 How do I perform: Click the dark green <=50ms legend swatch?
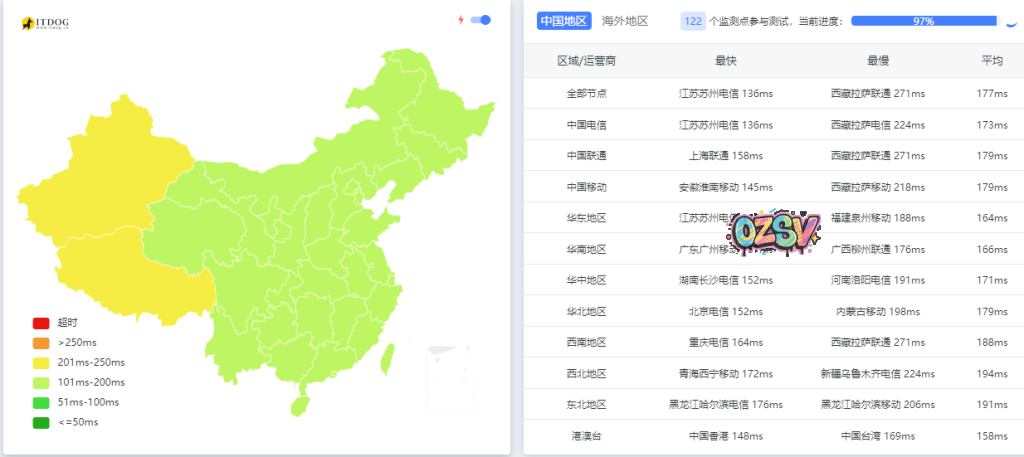41,422
